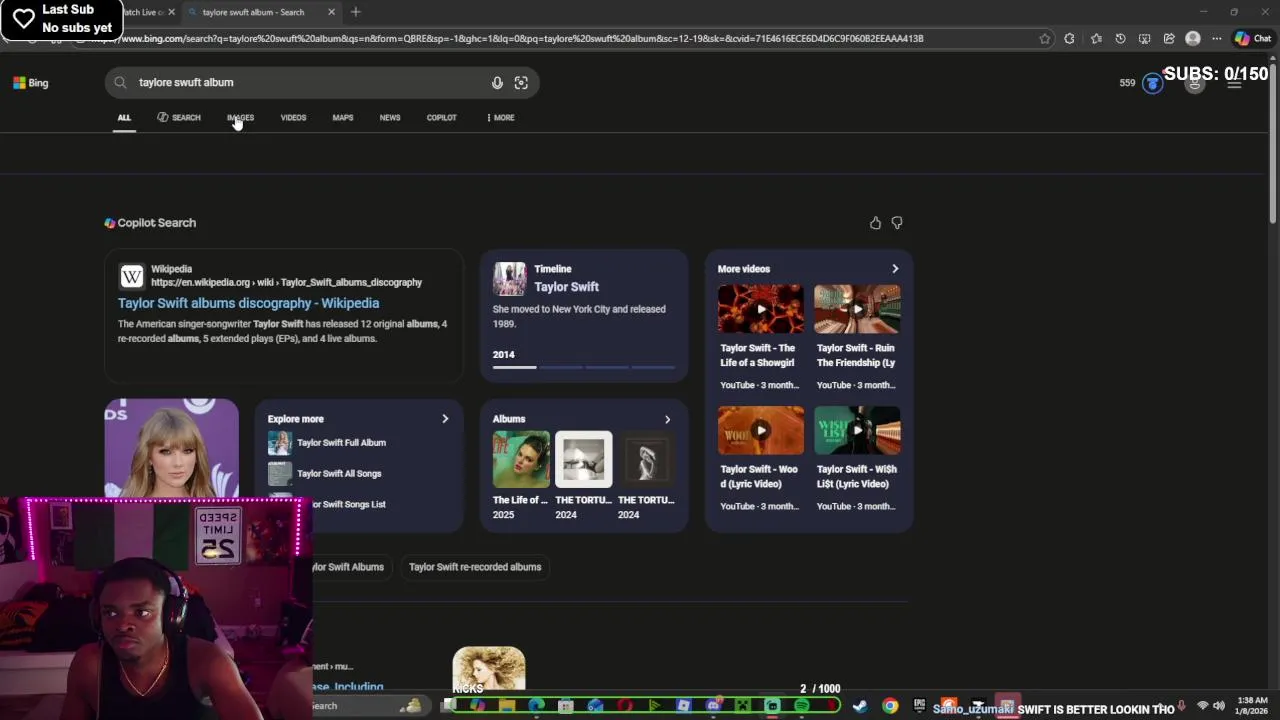The height and width of the screenshot is (720, 1280).
Task: Open the dark Tortured Poets album cover
Action: (x=646, y=459)
